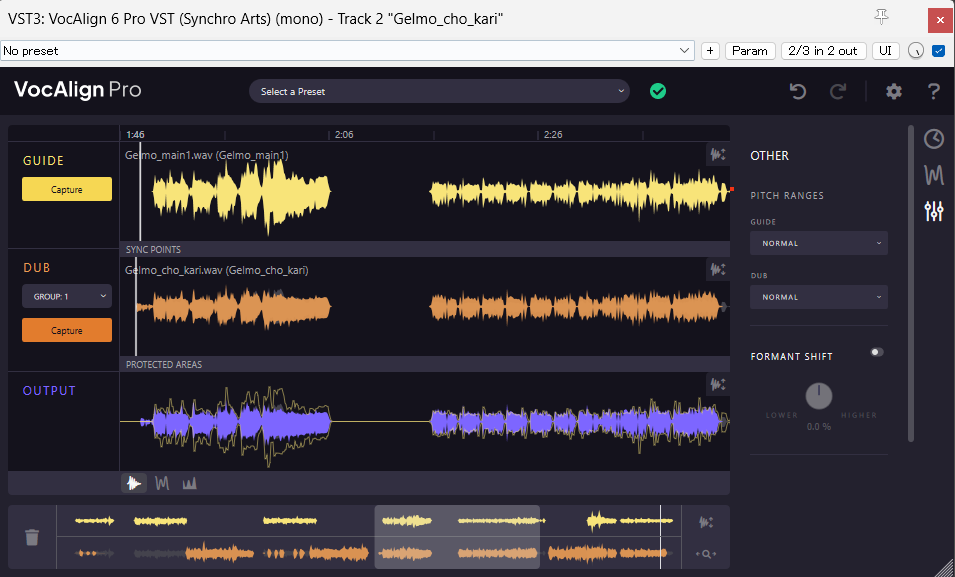Click the highlighted view region in the overview strip
955x577 pixels.
(x=457, y=537)
